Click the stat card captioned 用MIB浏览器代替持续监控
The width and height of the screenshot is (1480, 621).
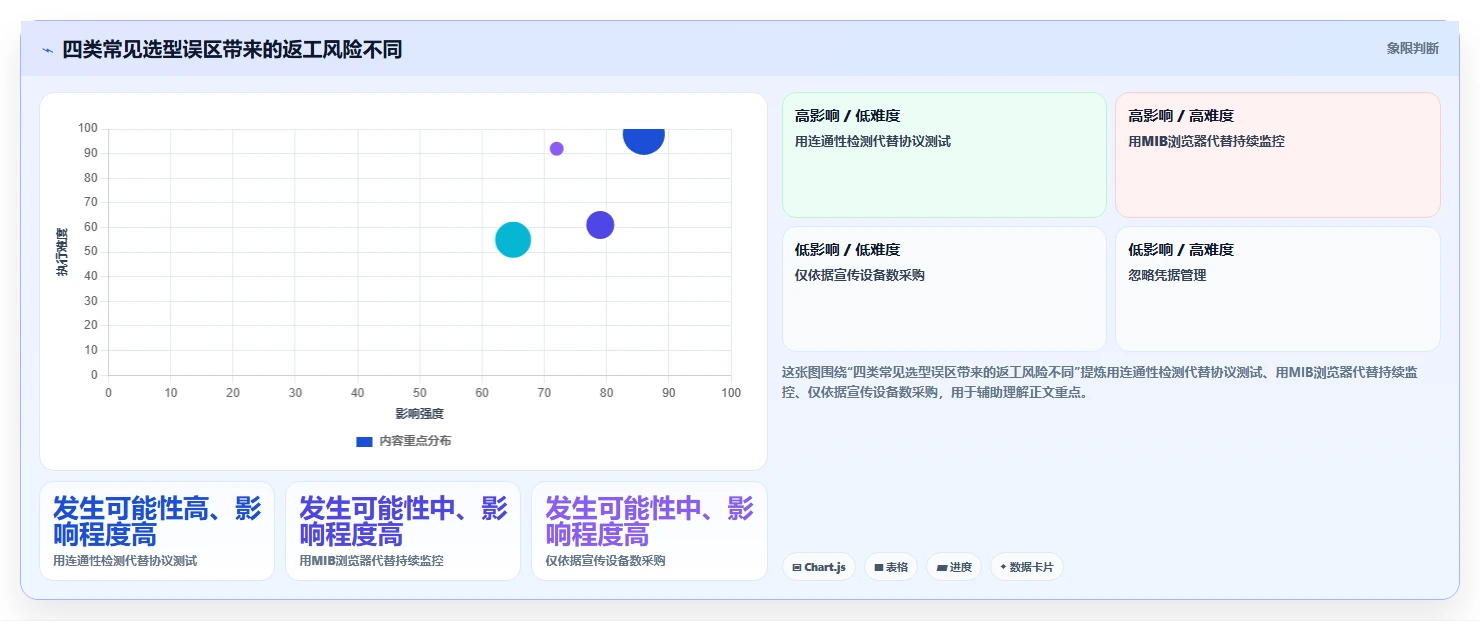403,531
